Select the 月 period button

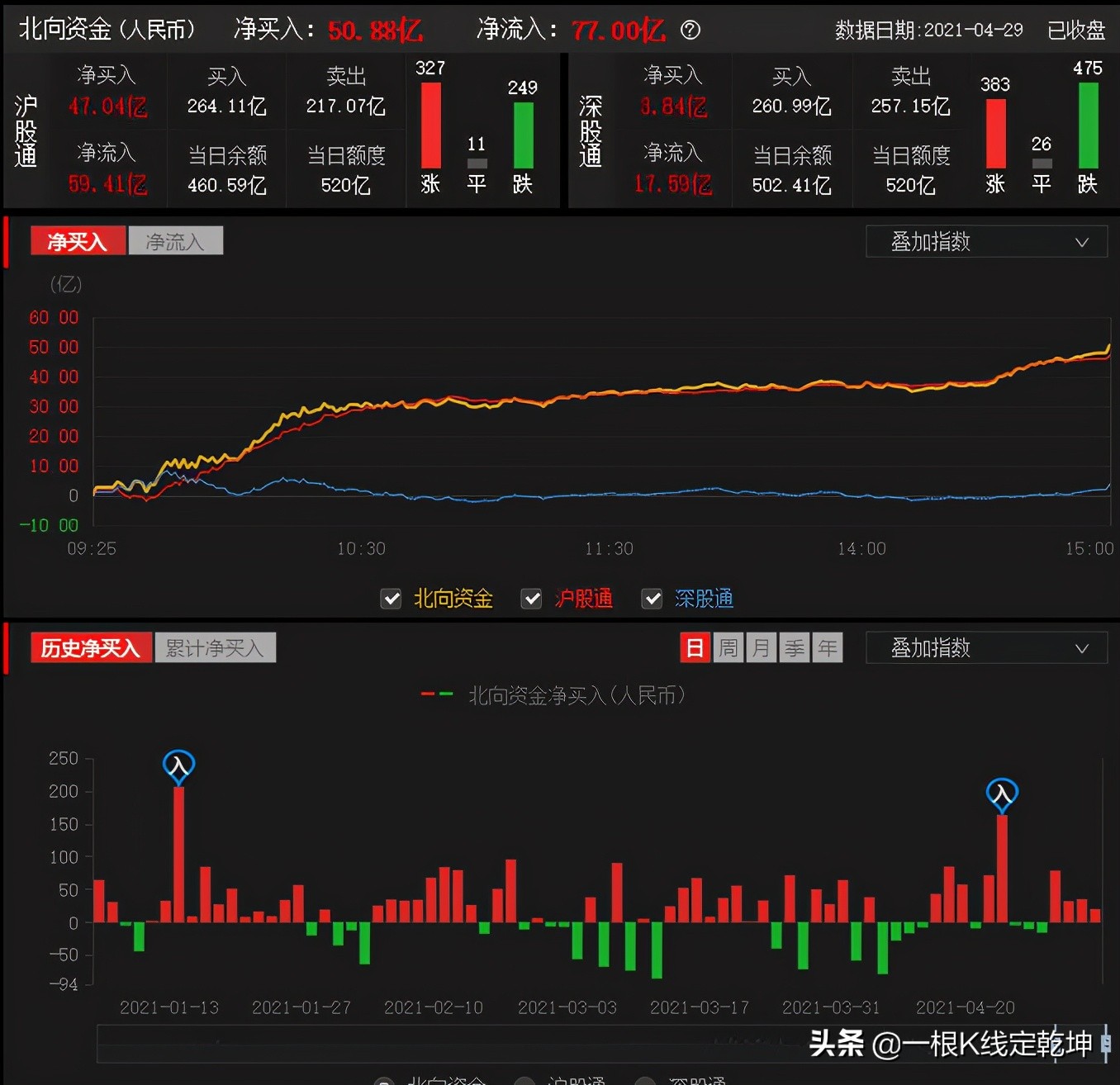(x=762, y=648)
